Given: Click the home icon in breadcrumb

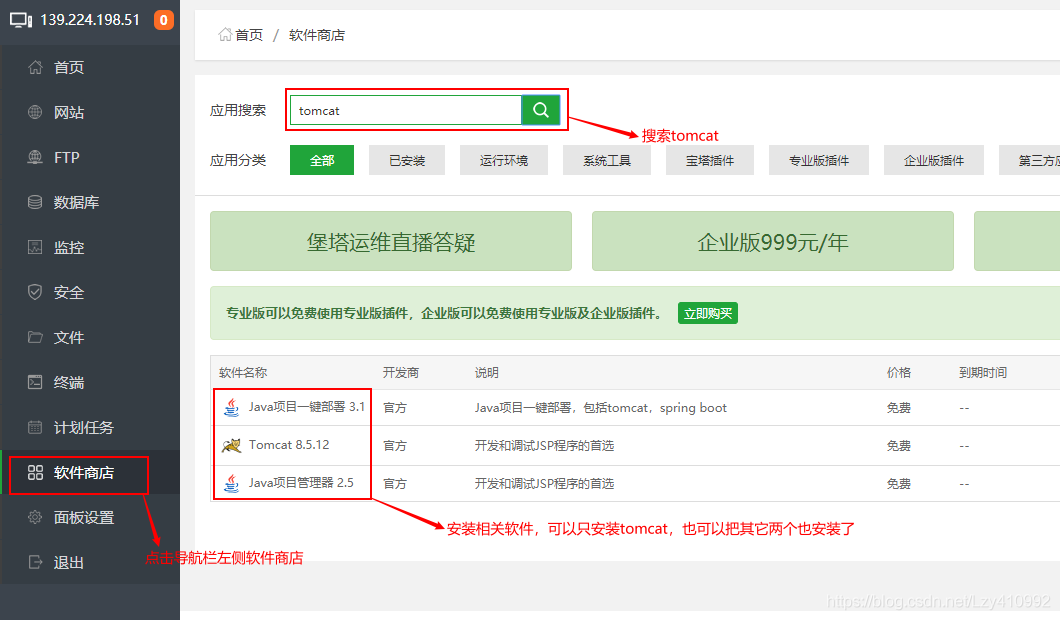Looking at the screenshot, I should point(225,34).
